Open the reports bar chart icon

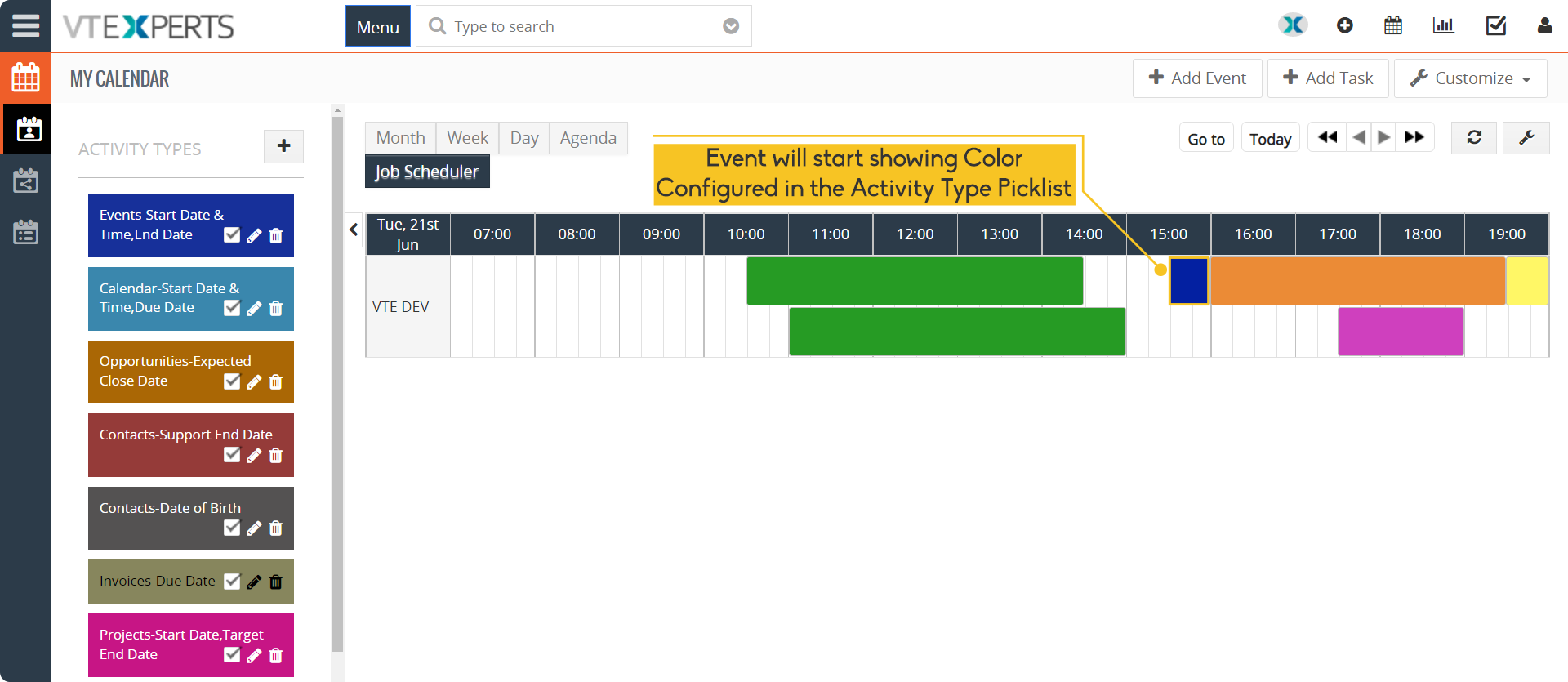(x=1443, y=25)
